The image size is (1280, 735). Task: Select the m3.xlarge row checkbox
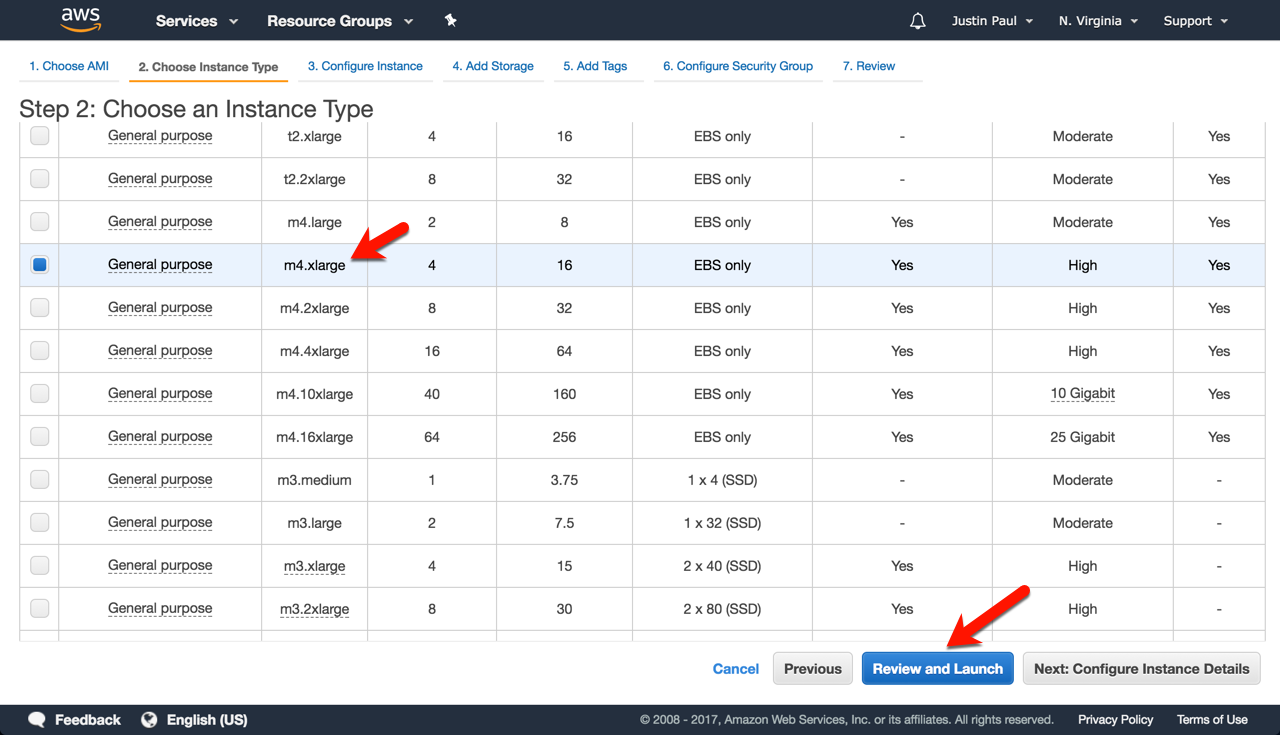point(39,566)
